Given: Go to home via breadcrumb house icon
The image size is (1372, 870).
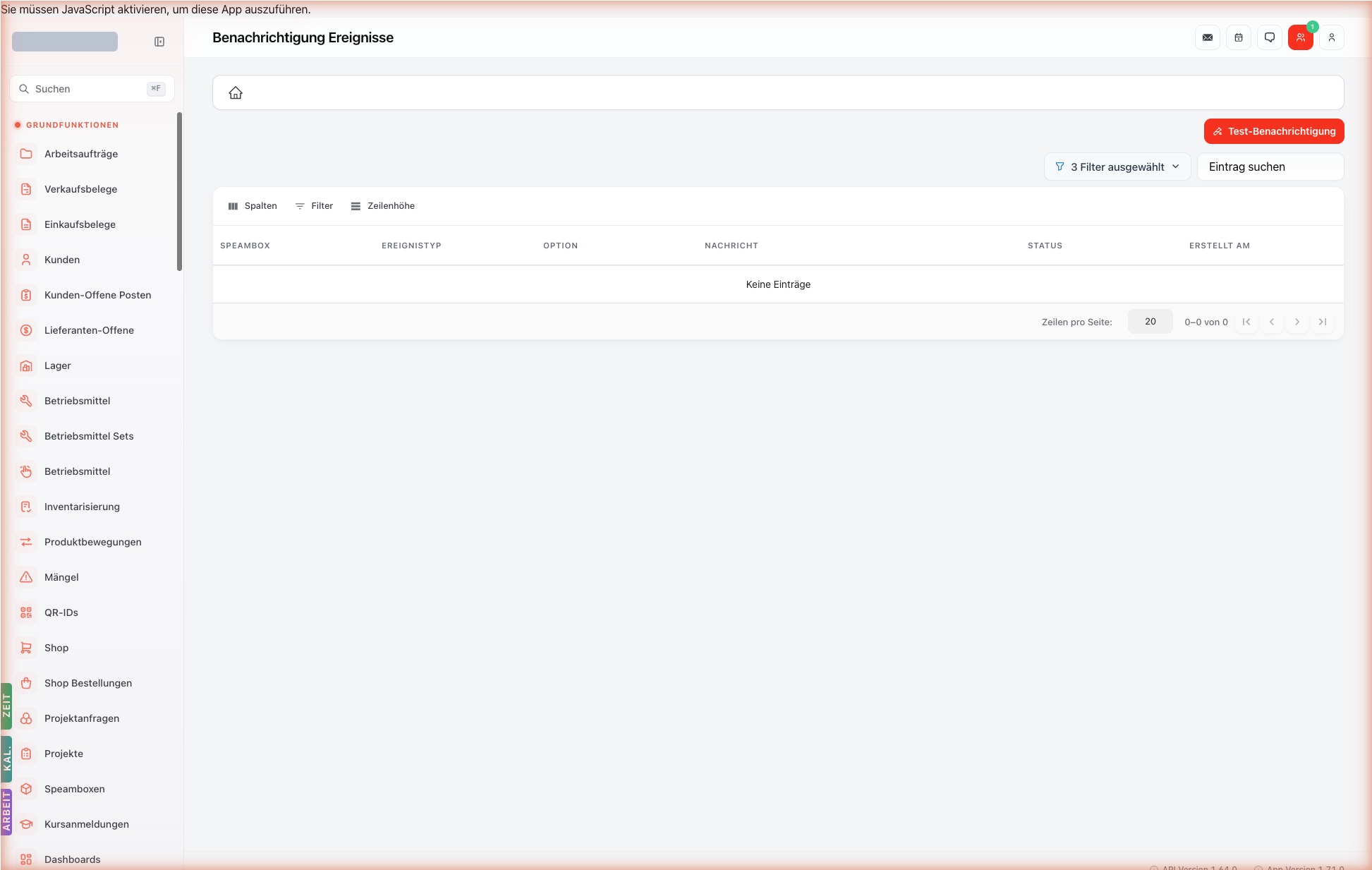Looking at the screenshot, I should click(x=236, y=92).
